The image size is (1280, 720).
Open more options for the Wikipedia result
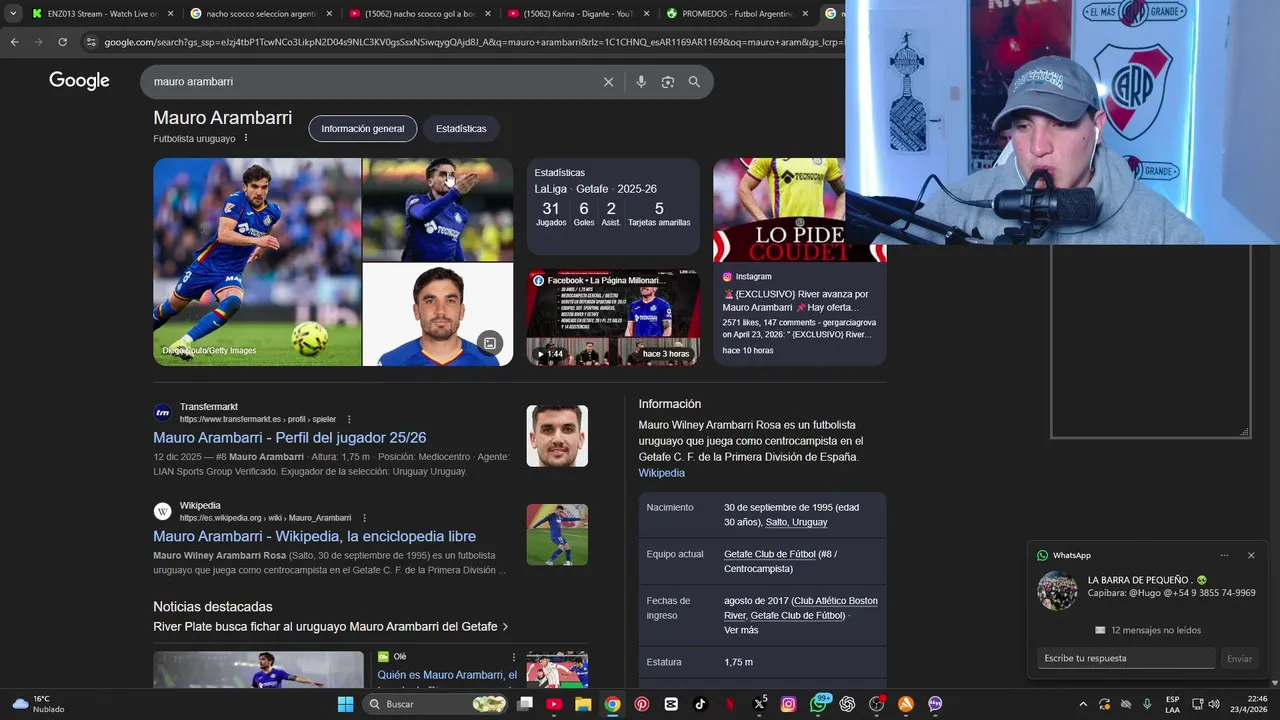[364, 518]
